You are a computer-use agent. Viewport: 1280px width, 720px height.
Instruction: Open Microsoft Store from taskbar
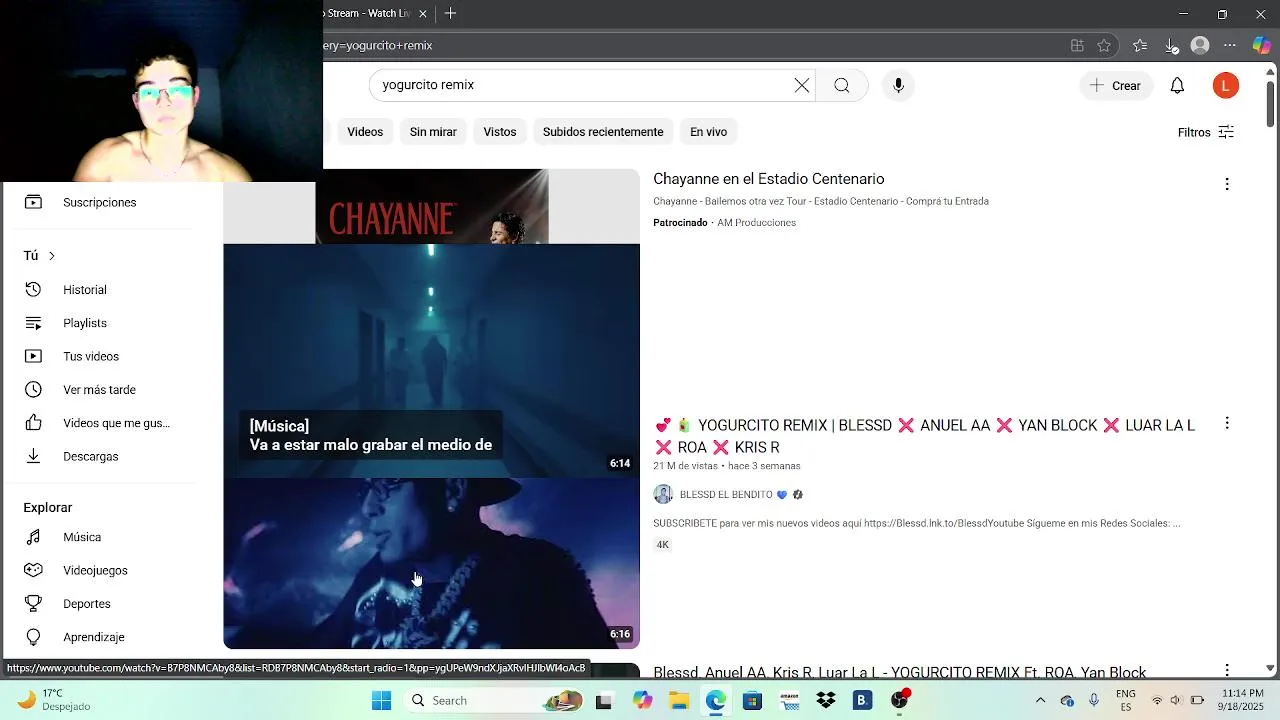point(752,701)
